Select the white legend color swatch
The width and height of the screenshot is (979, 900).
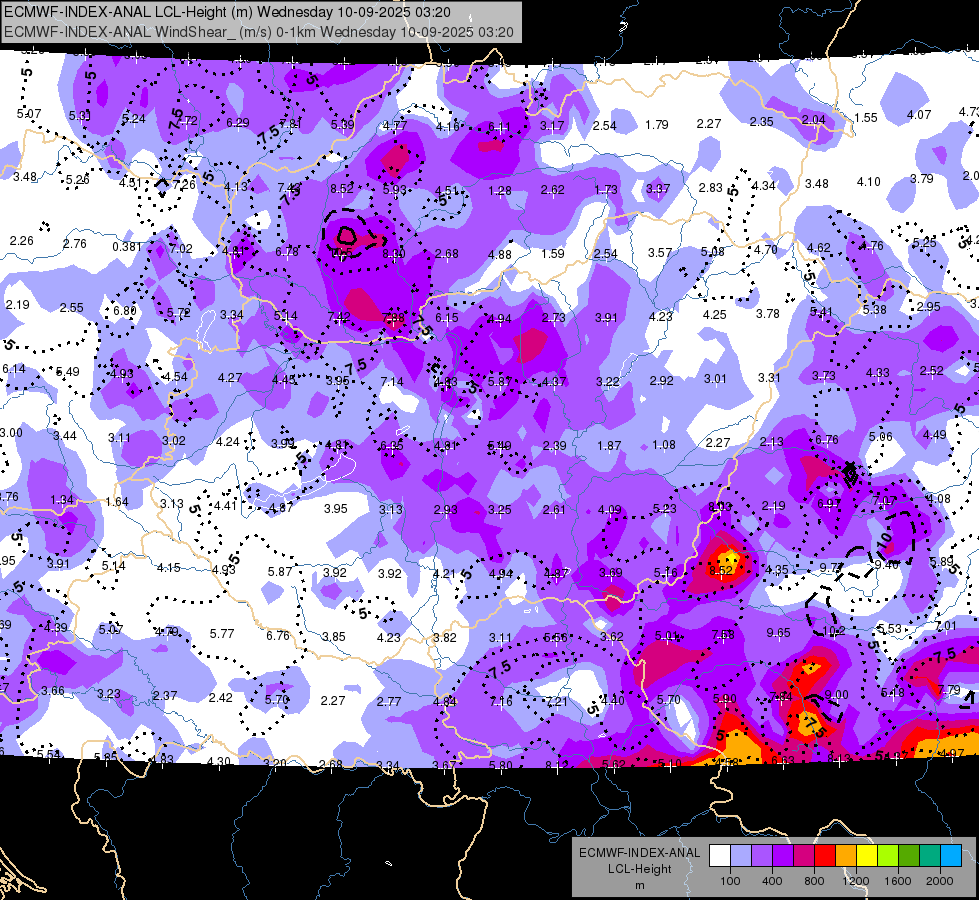click(x=720, y=856)
